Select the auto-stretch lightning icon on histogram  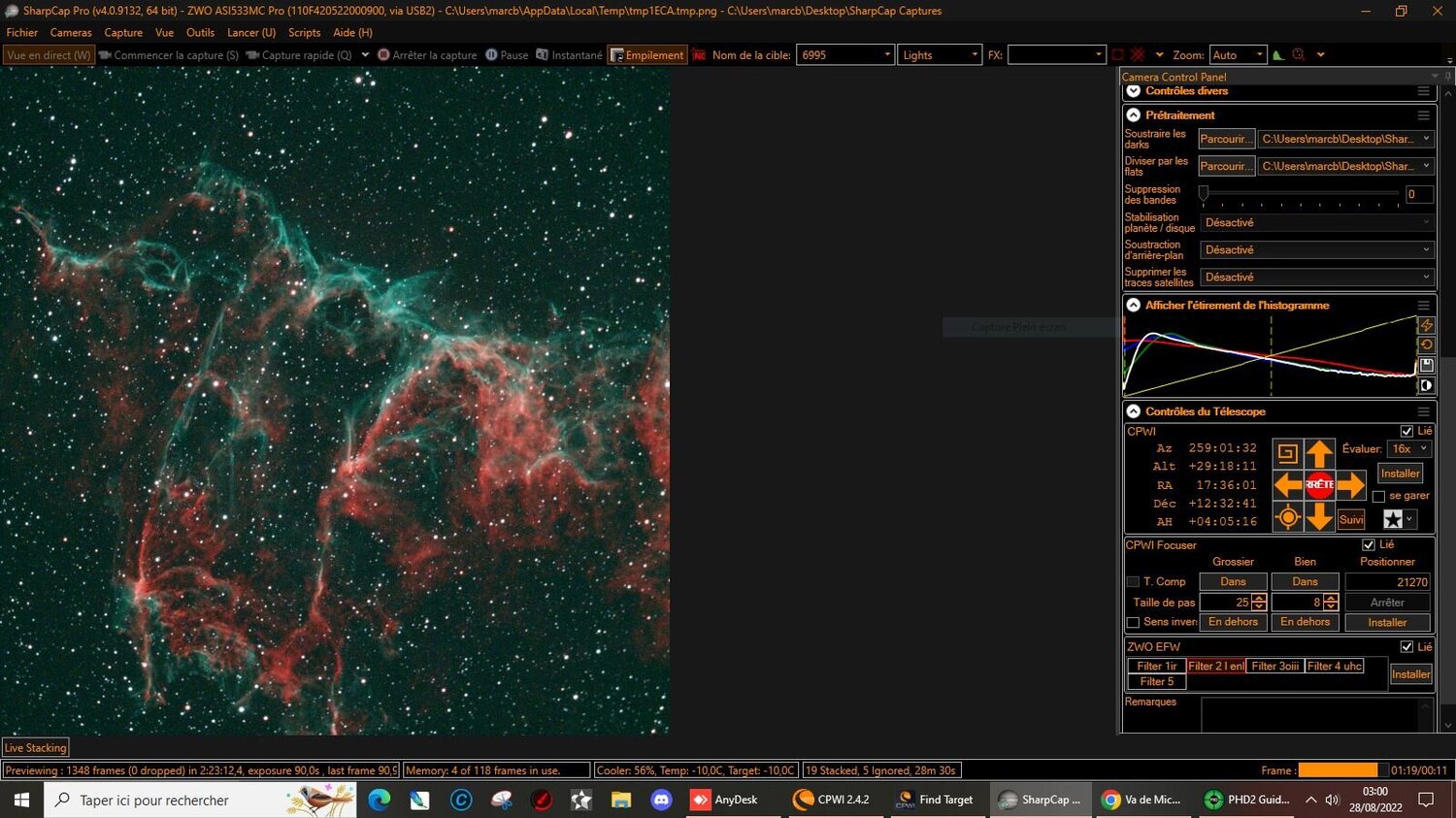(x=1426, y=325)
